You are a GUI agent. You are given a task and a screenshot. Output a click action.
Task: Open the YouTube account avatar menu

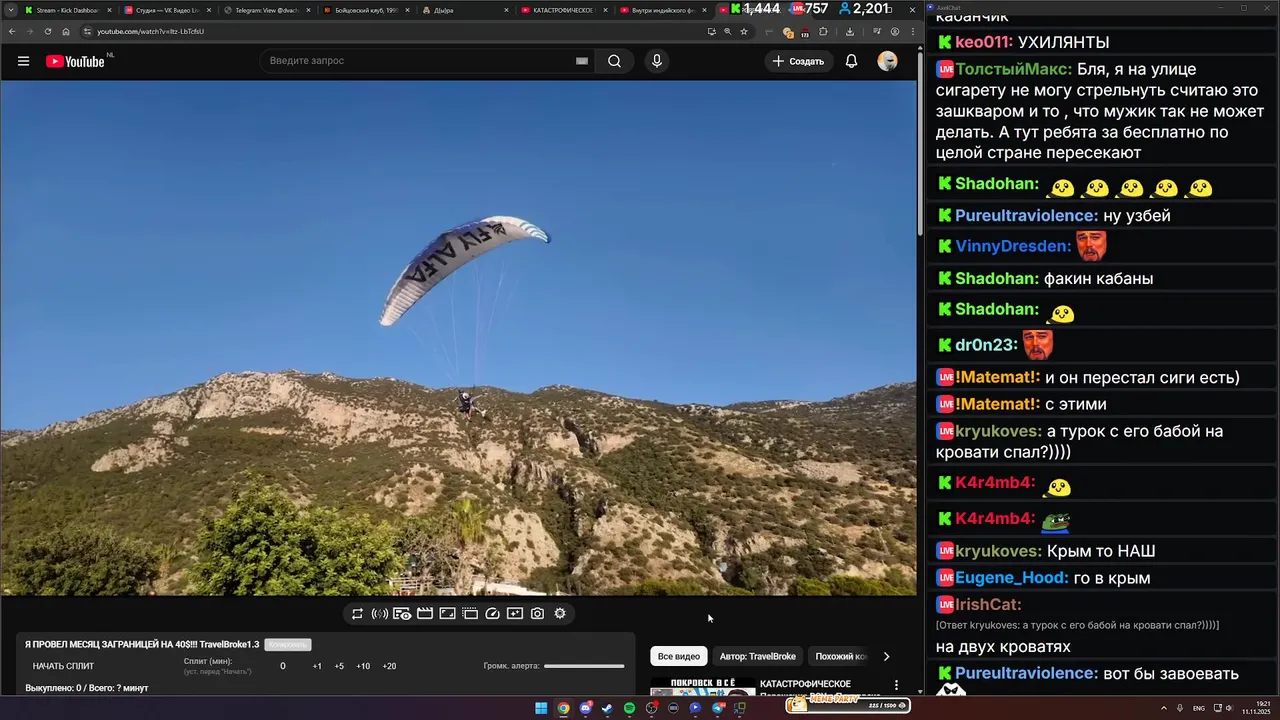click(887, 61)
